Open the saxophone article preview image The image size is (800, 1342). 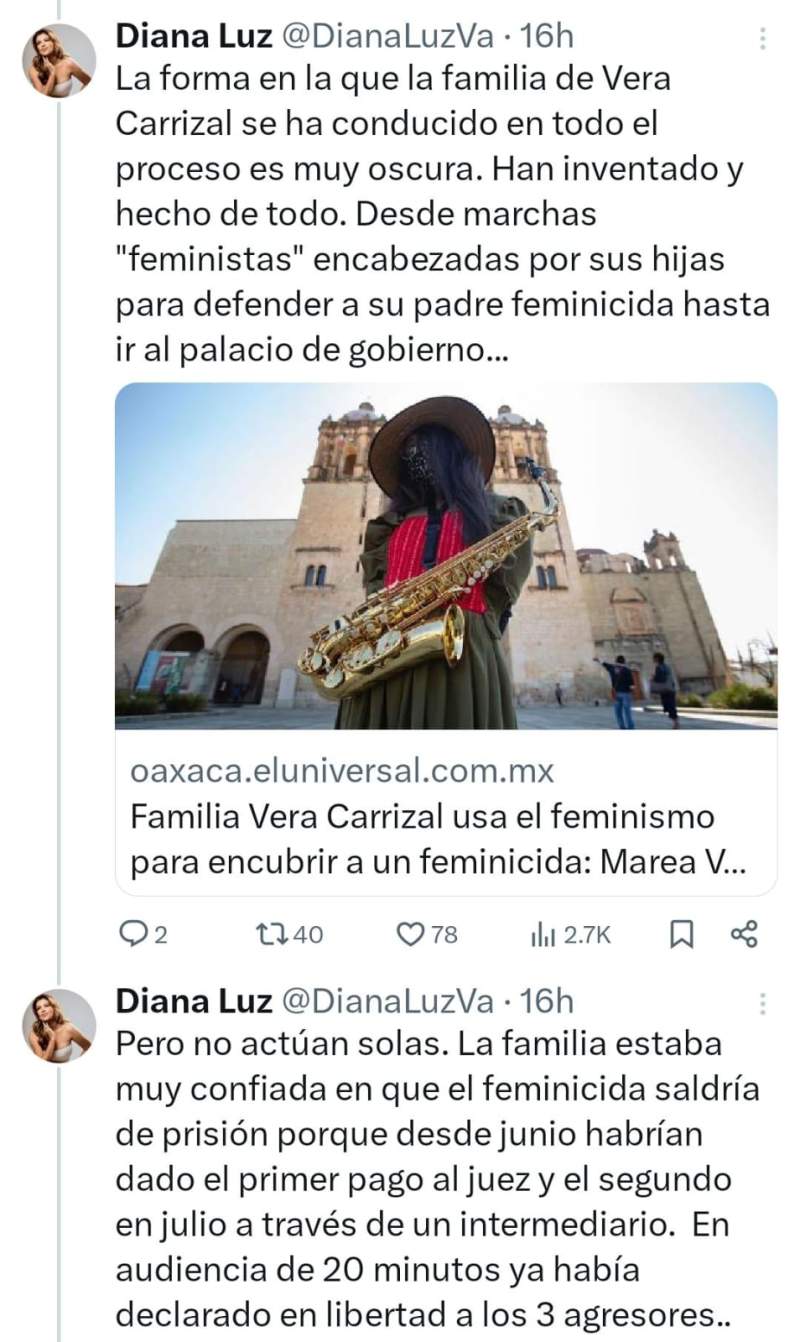coord(446,556)
